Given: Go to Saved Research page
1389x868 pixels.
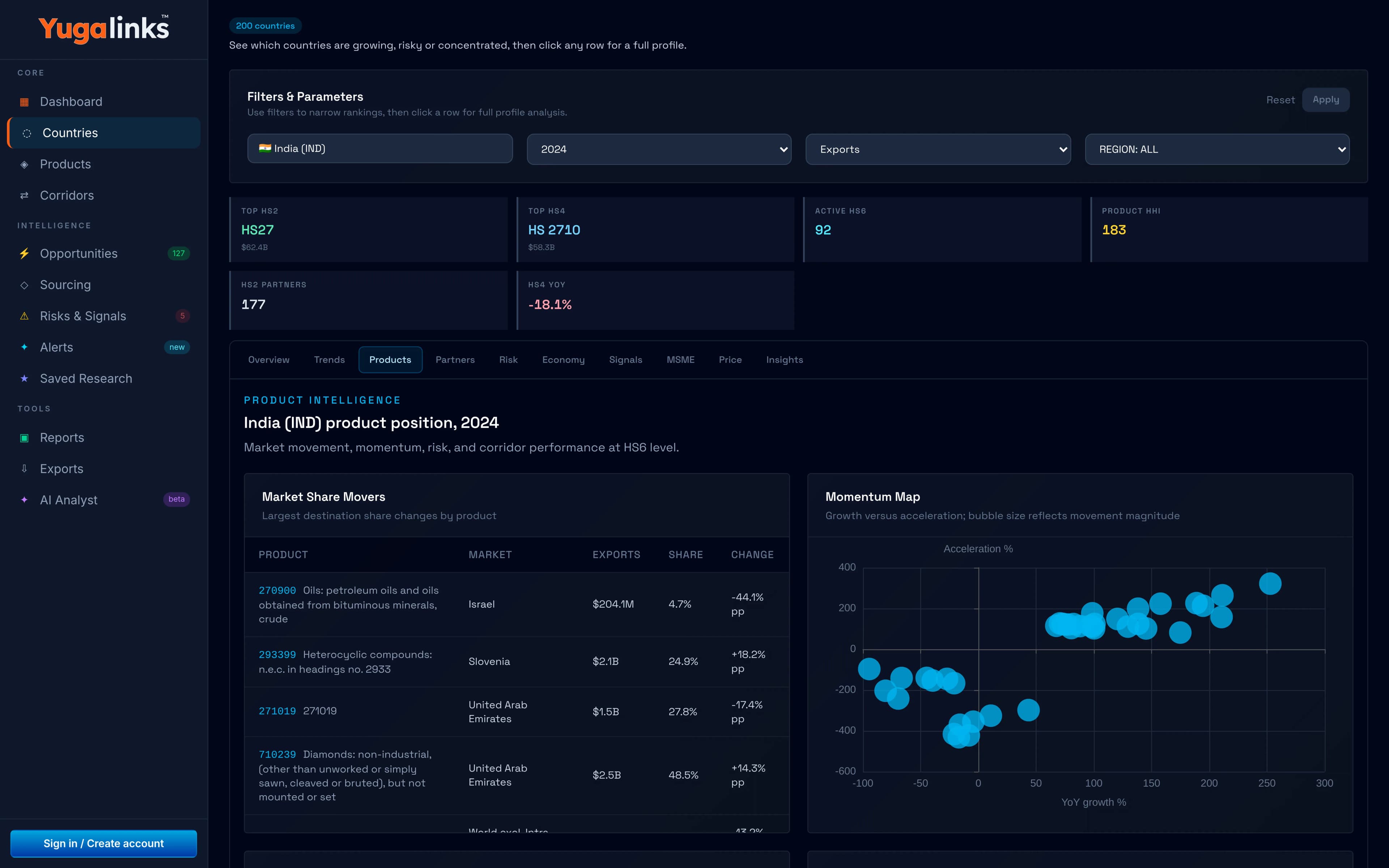Looking at the screenshot, I should (104, 379).
